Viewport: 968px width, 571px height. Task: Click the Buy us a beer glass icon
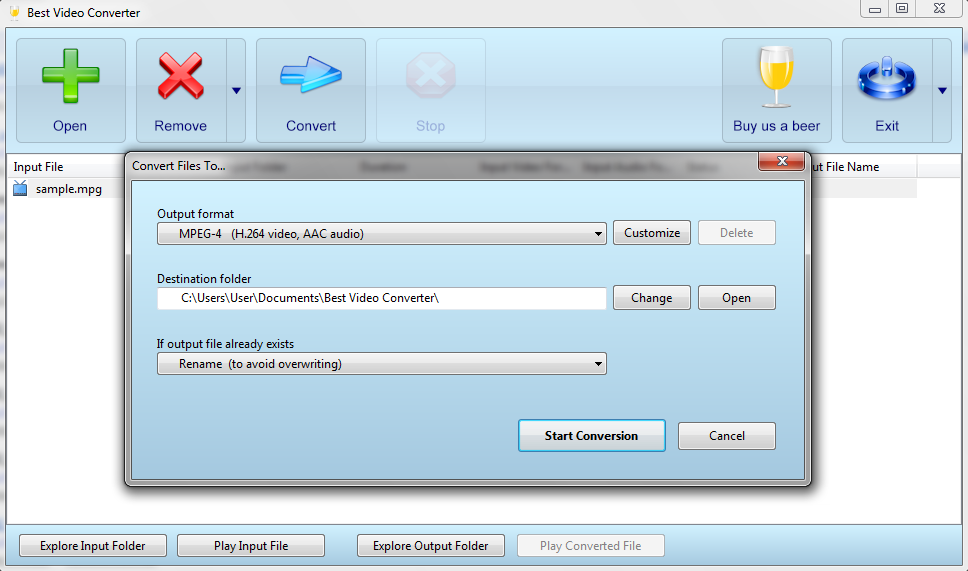pos(776,77)
